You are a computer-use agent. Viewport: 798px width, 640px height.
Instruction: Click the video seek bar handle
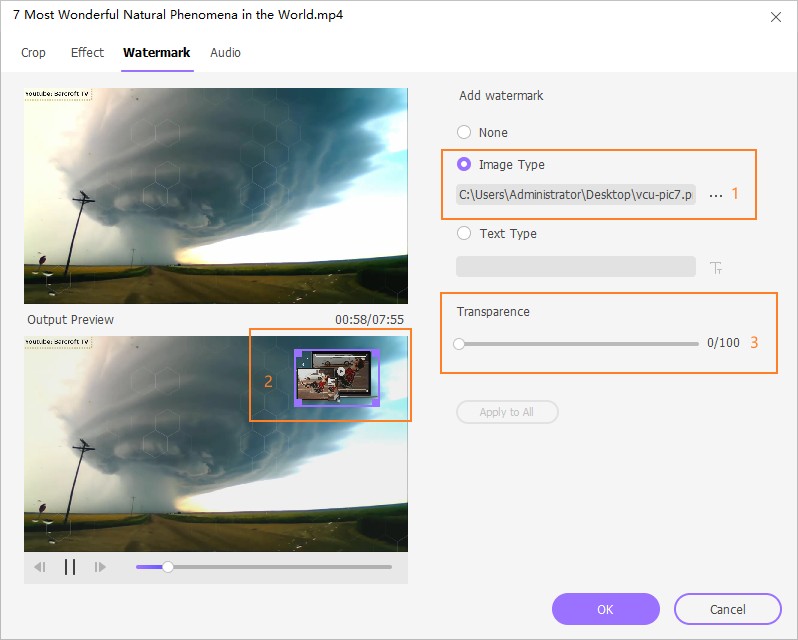[168, 567]
